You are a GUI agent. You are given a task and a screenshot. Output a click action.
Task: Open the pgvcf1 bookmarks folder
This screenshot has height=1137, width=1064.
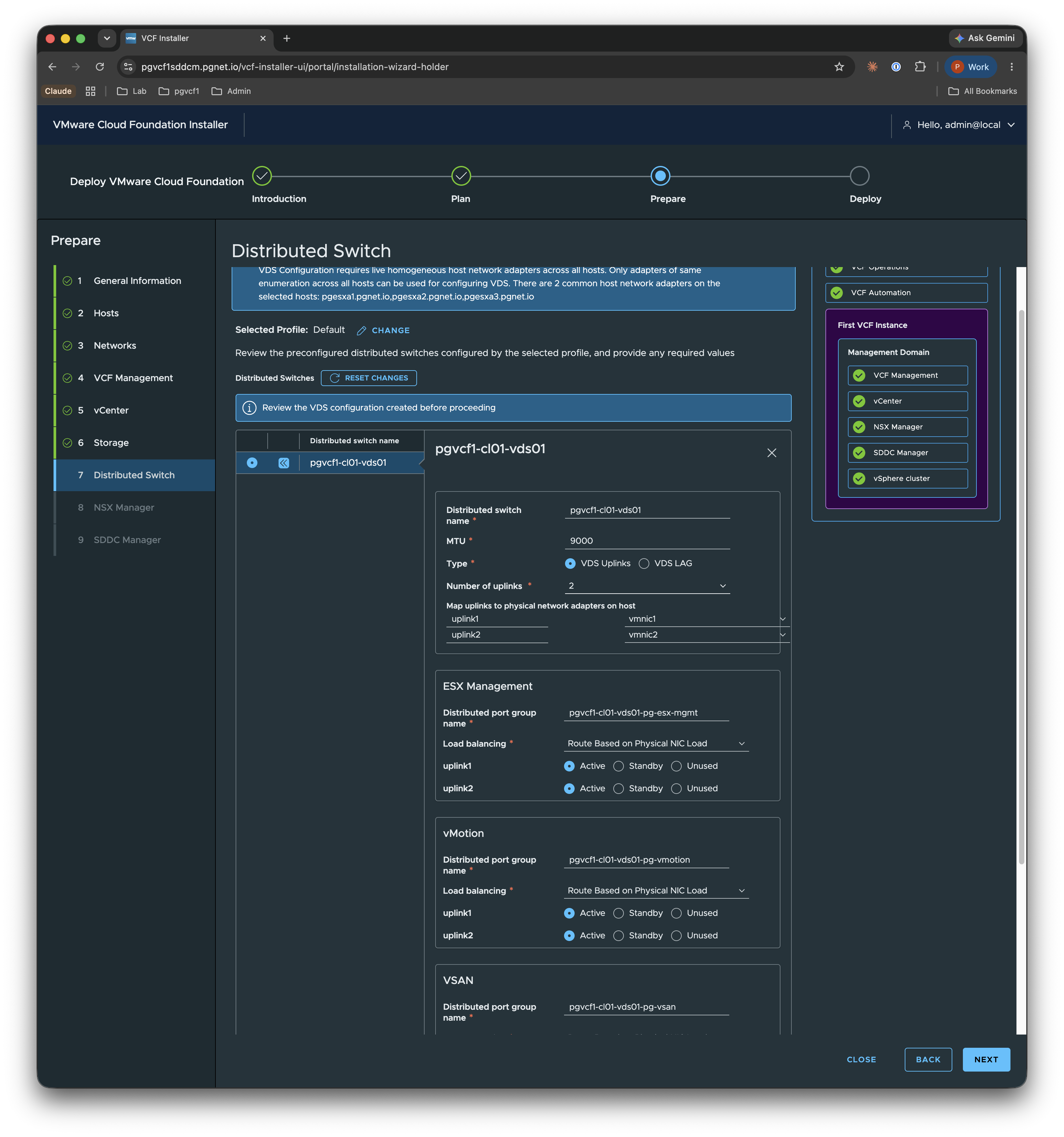pyautogui.click(x=179, y=91)
